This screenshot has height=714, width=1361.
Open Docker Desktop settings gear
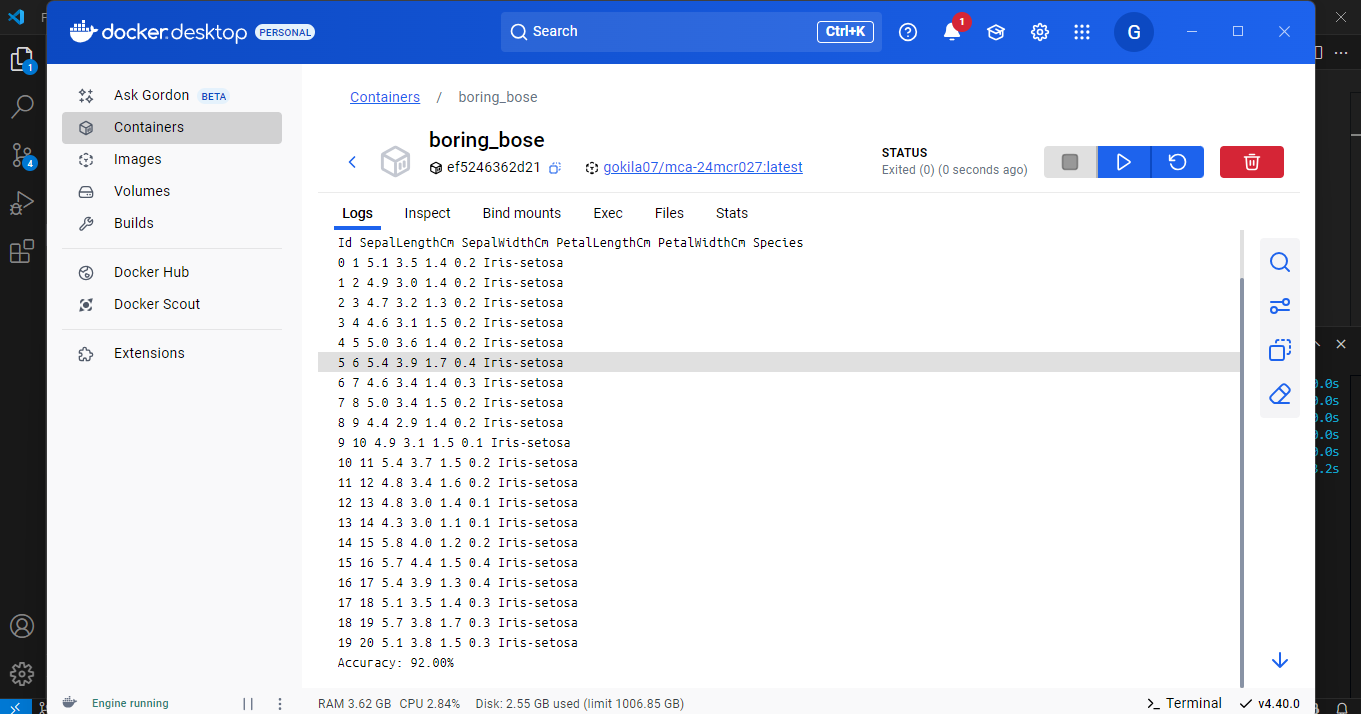tap(1040, 32)
